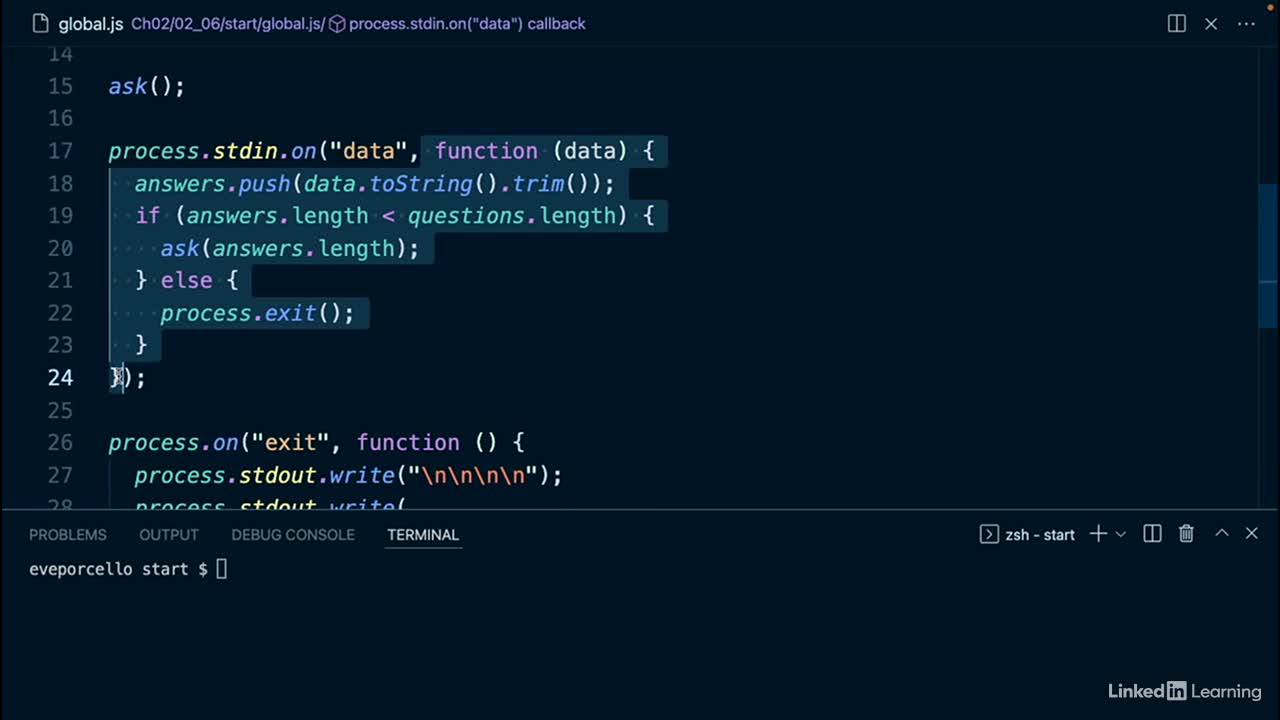Open the editor More Actions menu

pos(1246,23)
